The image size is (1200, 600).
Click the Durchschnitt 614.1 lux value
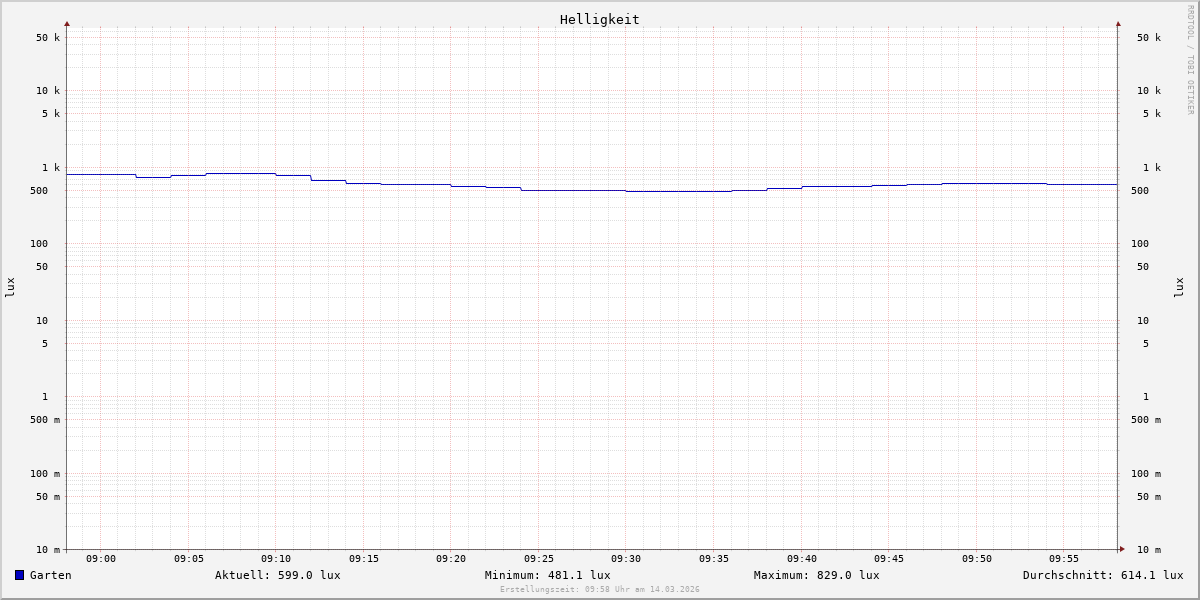1102,575
